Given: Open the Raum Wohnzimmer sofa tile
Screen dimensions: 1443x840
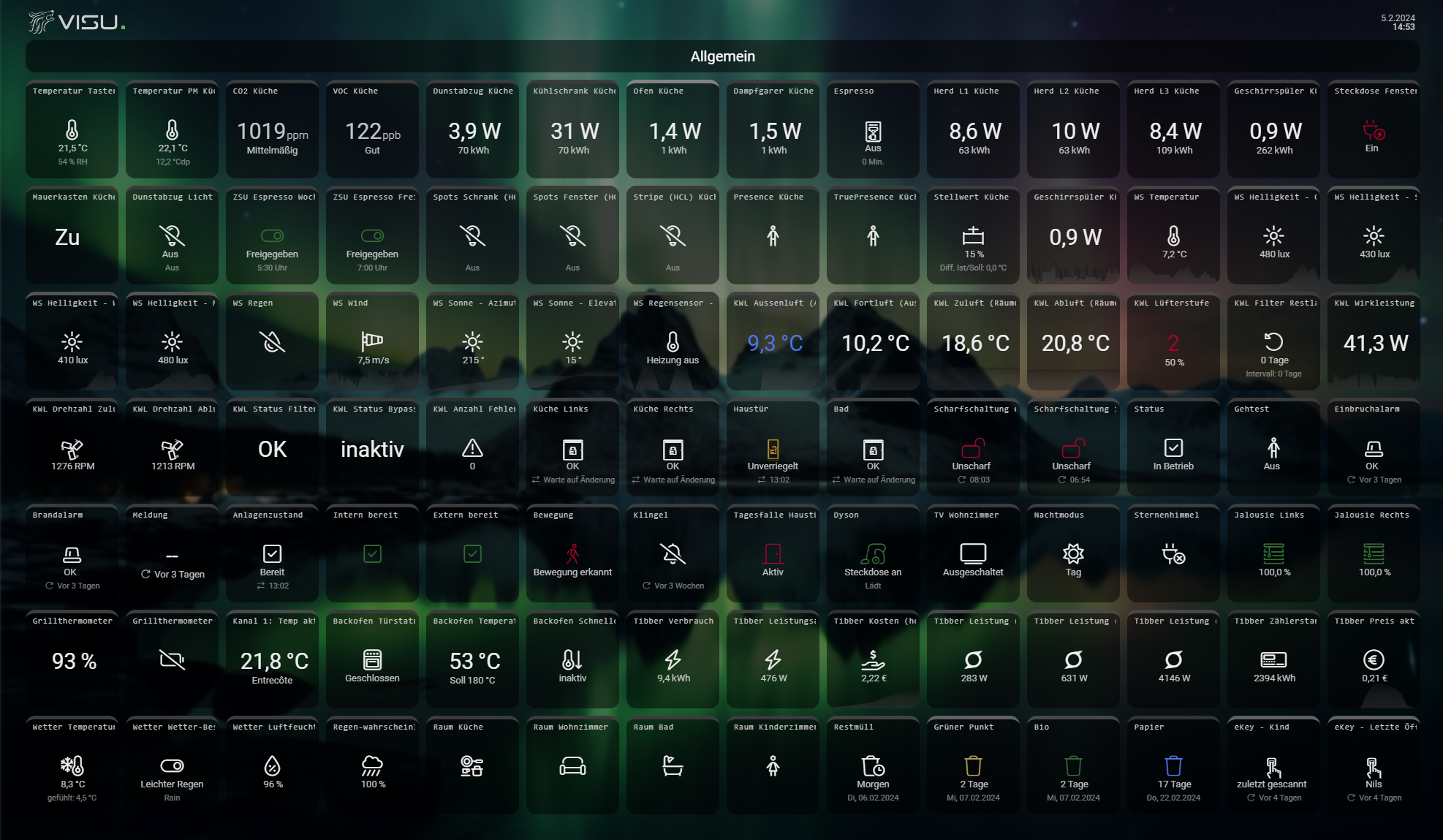Looking at the screenshot, I should pos(572,766).
